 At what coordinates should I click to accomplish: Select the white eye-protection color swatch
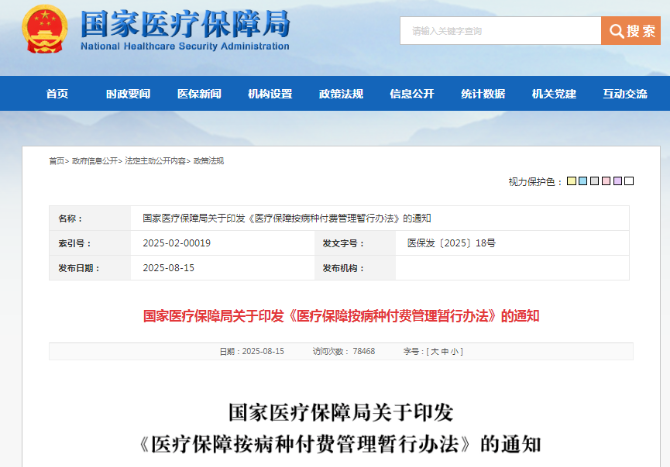[629, 181]
